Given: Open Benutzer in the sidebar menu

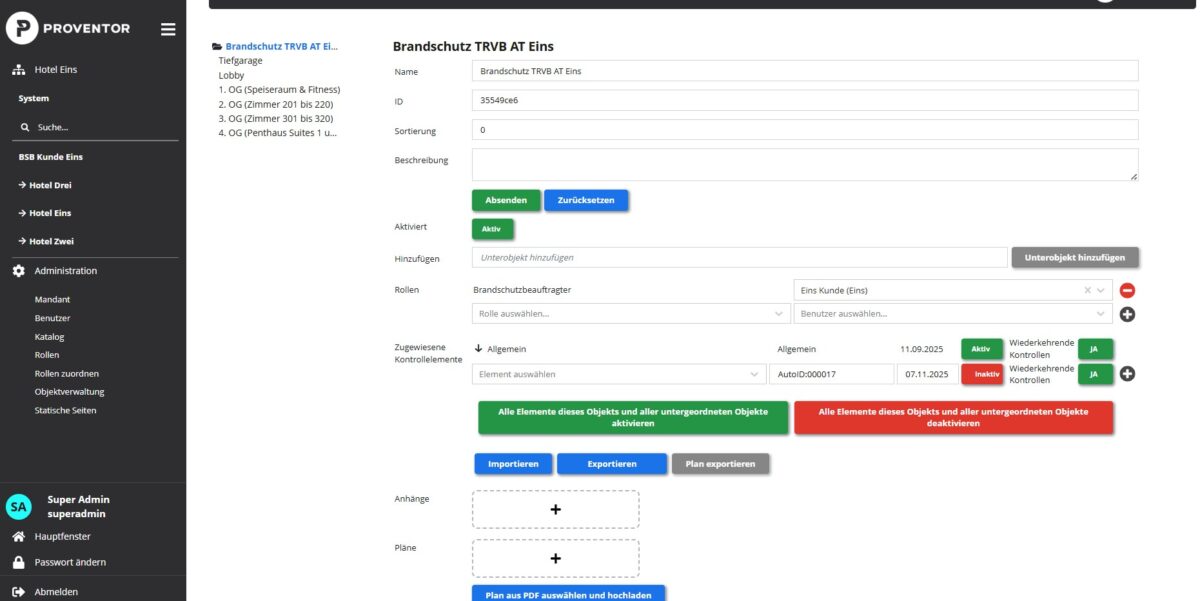Looking at the screenshot, I should (x=52, y=318).
